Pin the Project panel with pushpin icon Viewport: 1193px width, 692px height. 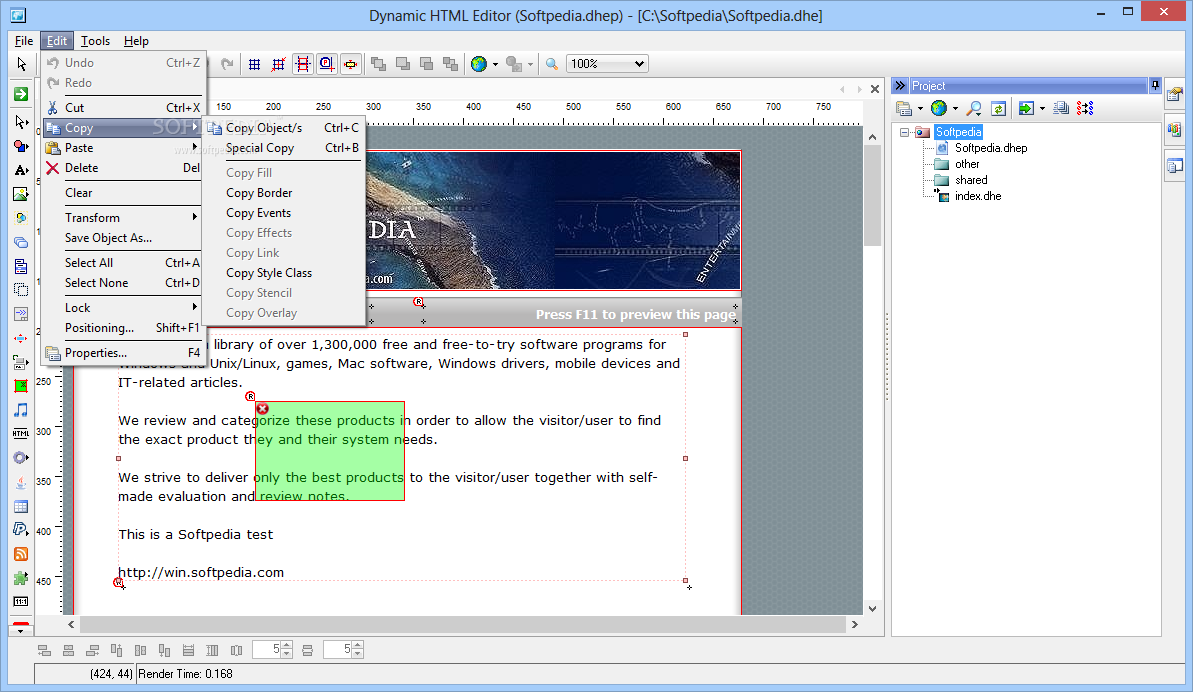click(1155, 86)
